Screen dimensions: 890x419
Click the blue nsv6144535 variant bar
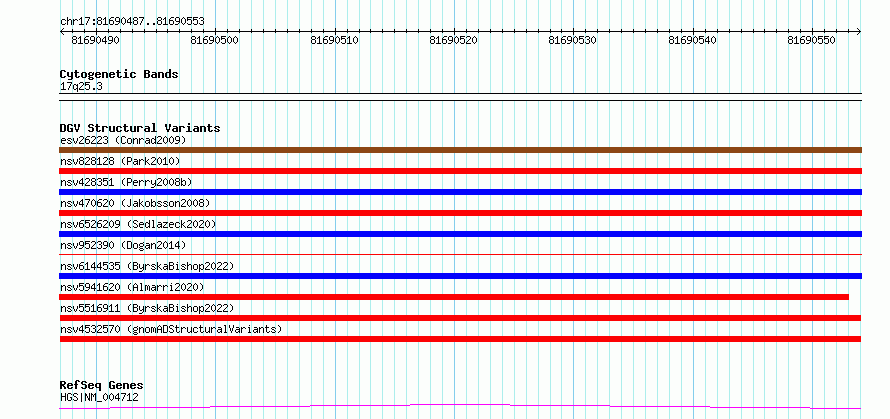pos(460,276)
